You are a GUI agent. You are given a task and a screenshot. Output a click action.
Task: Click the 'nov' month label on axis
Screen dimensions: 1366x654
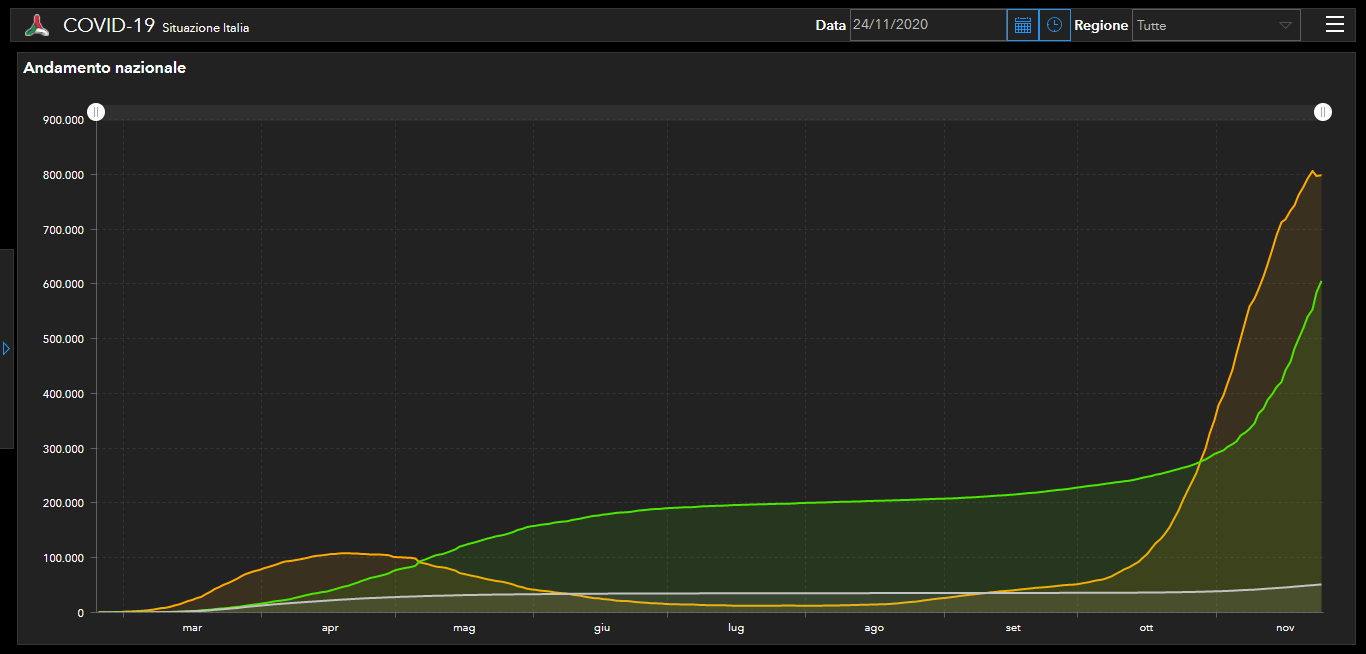point(1285,628)
